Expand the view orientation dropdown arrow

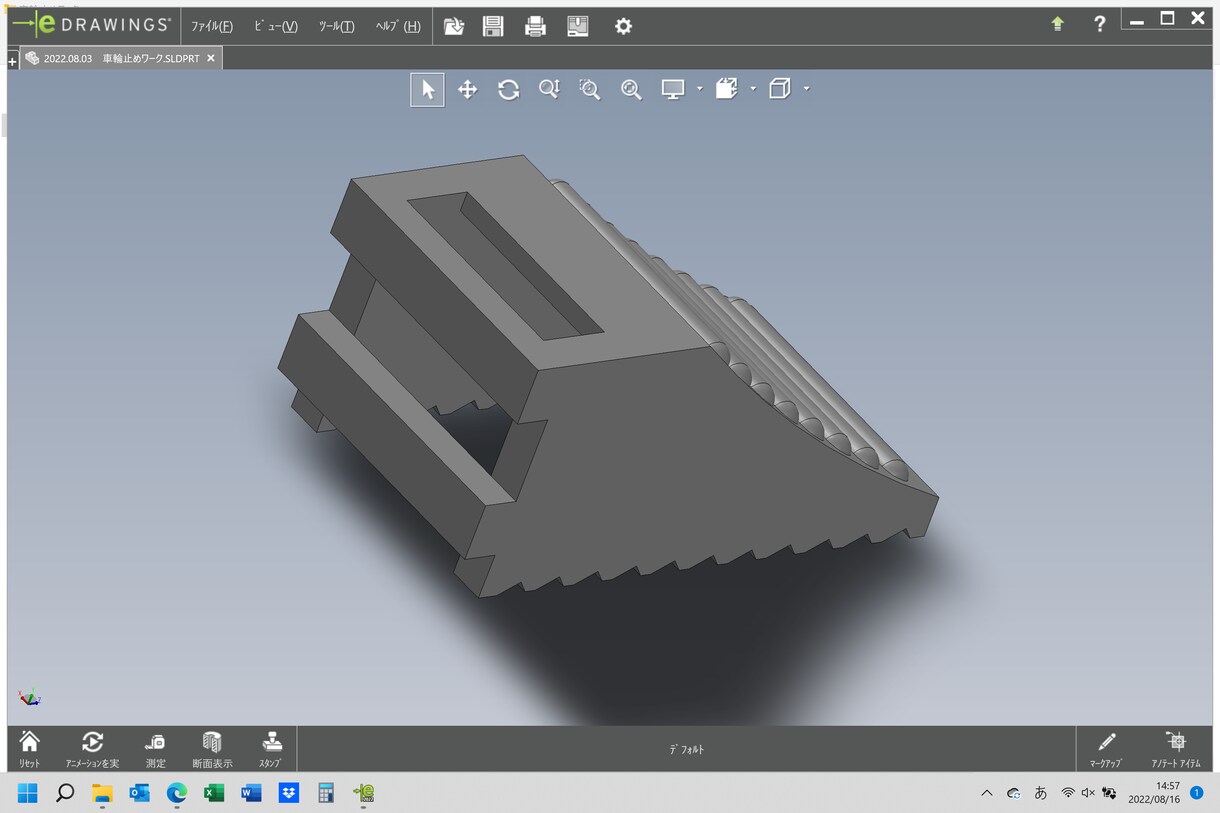tap(806, 89)
